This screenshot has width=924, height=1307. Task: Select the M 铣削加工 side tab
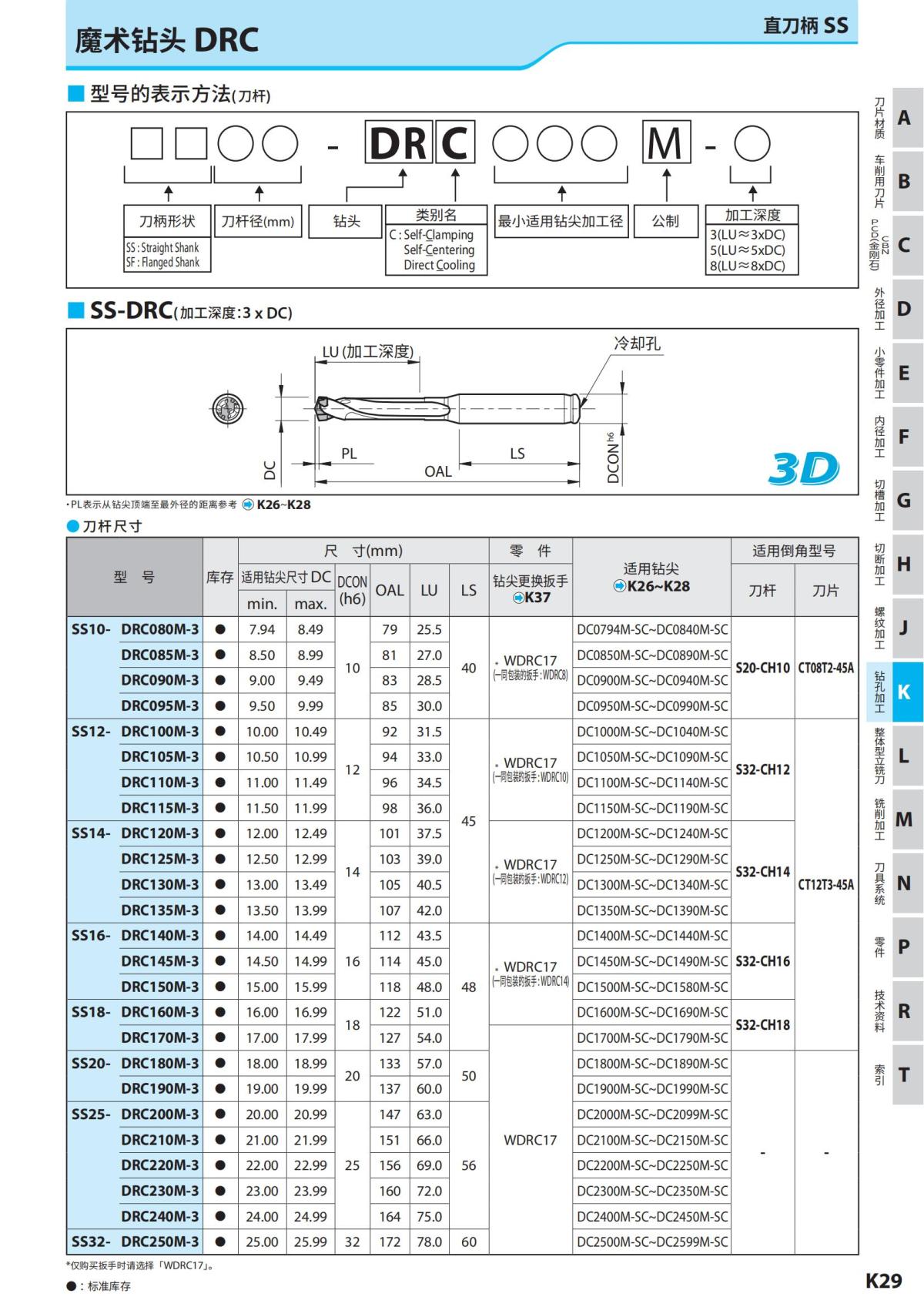[x=895, y=819]
